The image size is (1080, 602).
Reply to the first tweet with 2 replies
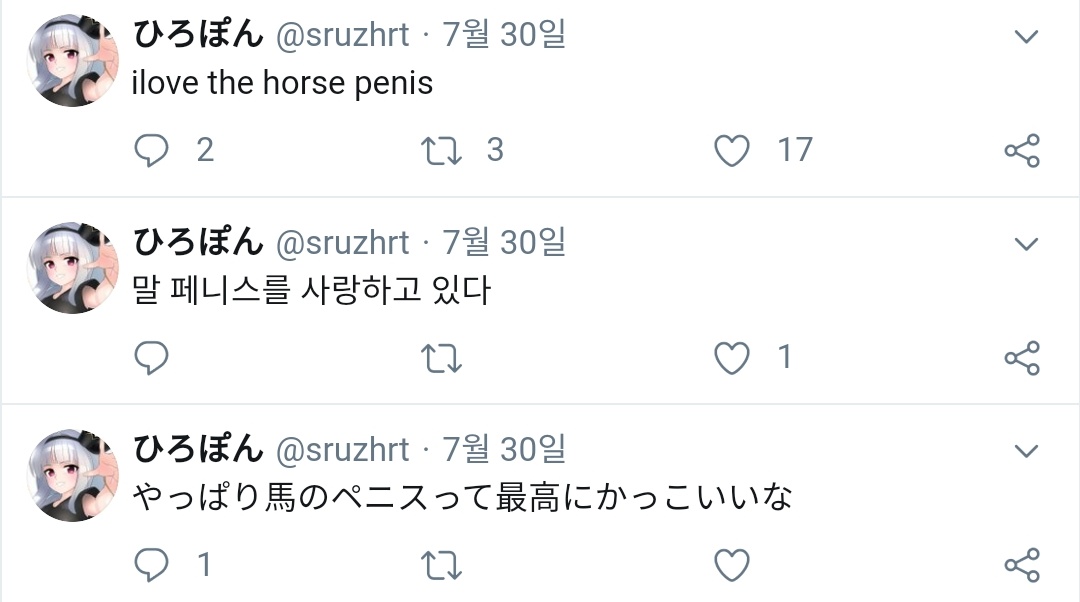tap(151, 151)
